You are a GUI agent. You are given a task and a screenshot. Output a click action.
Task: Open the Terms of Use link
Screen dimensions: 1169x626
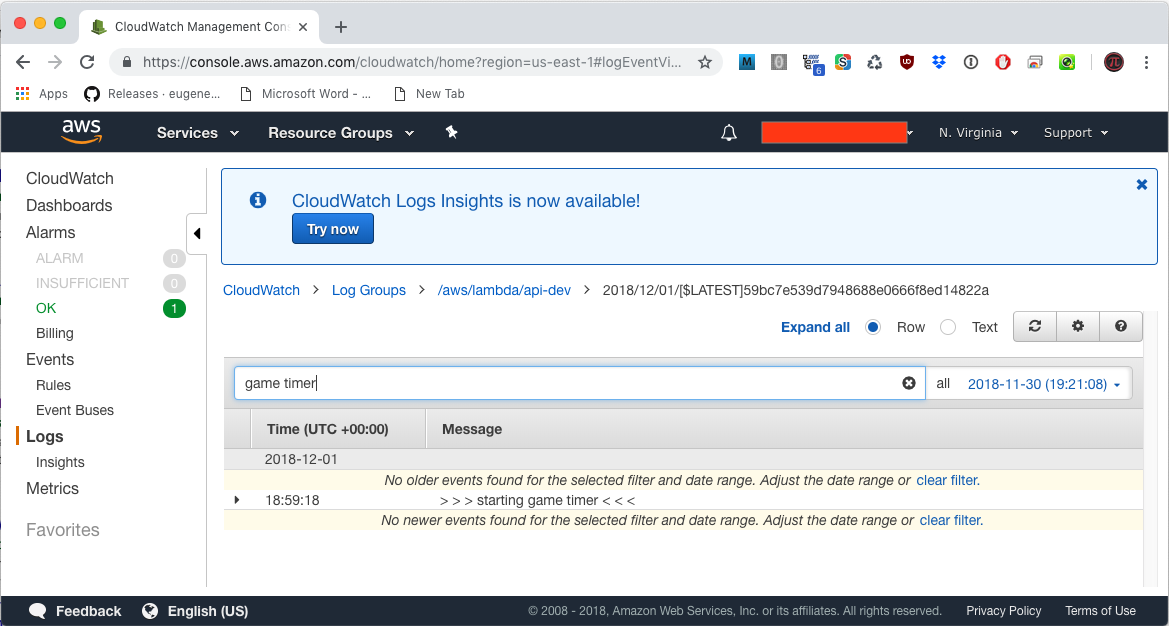1100,611
